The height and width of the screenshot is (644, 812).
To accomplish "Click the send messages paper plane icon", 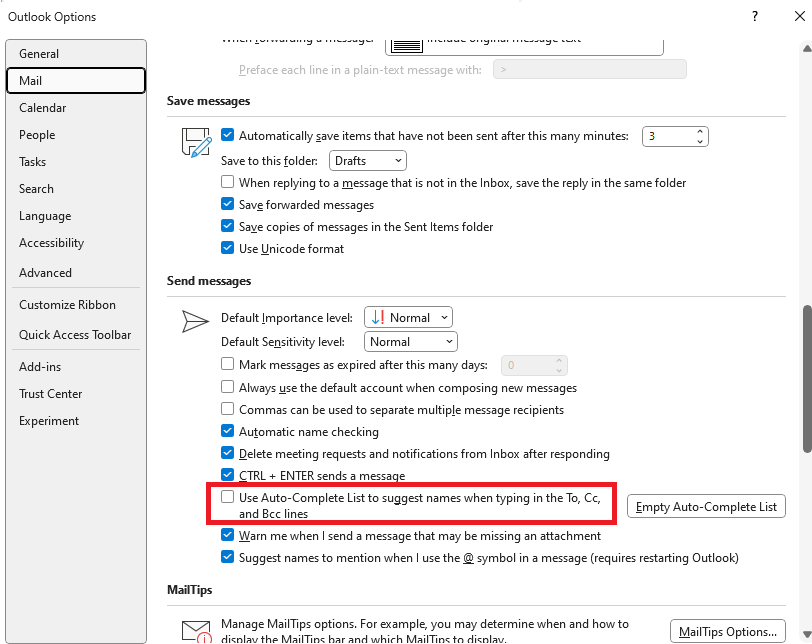I will [x=195, y=321].
